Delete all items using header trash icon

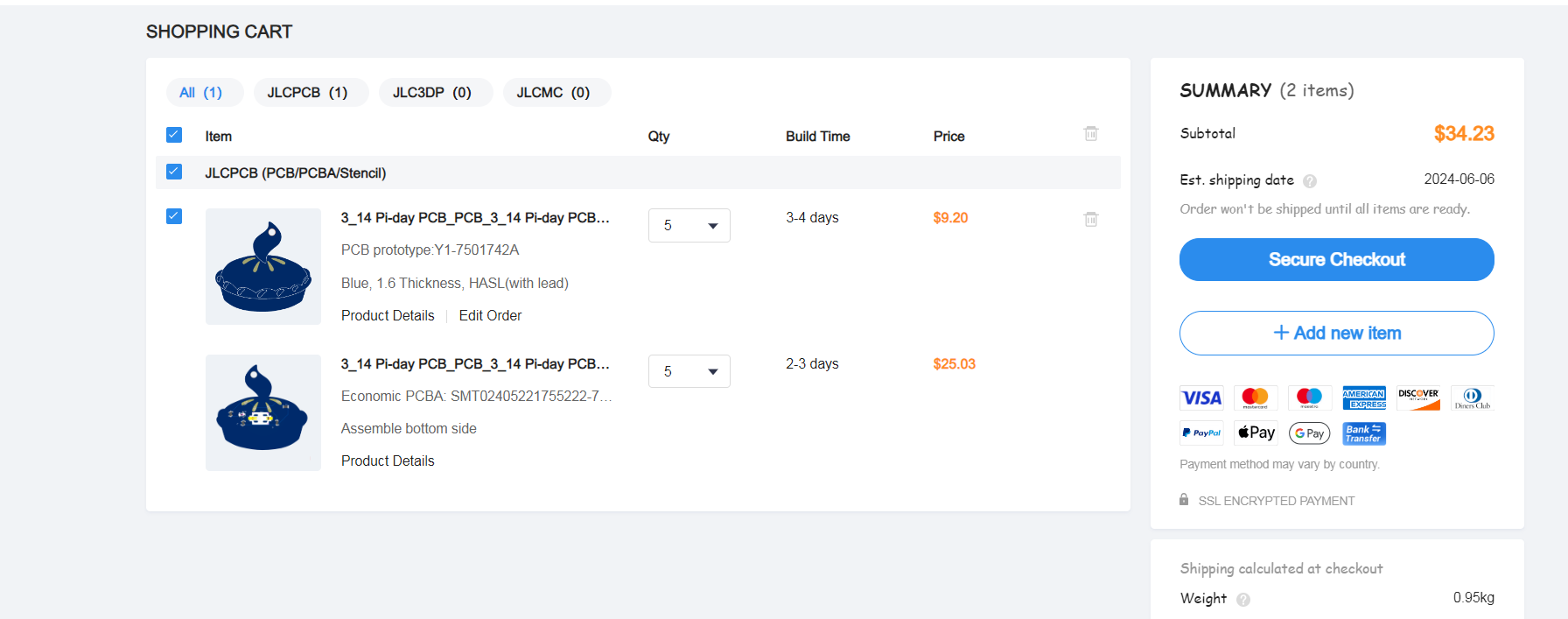[1091, 133]
